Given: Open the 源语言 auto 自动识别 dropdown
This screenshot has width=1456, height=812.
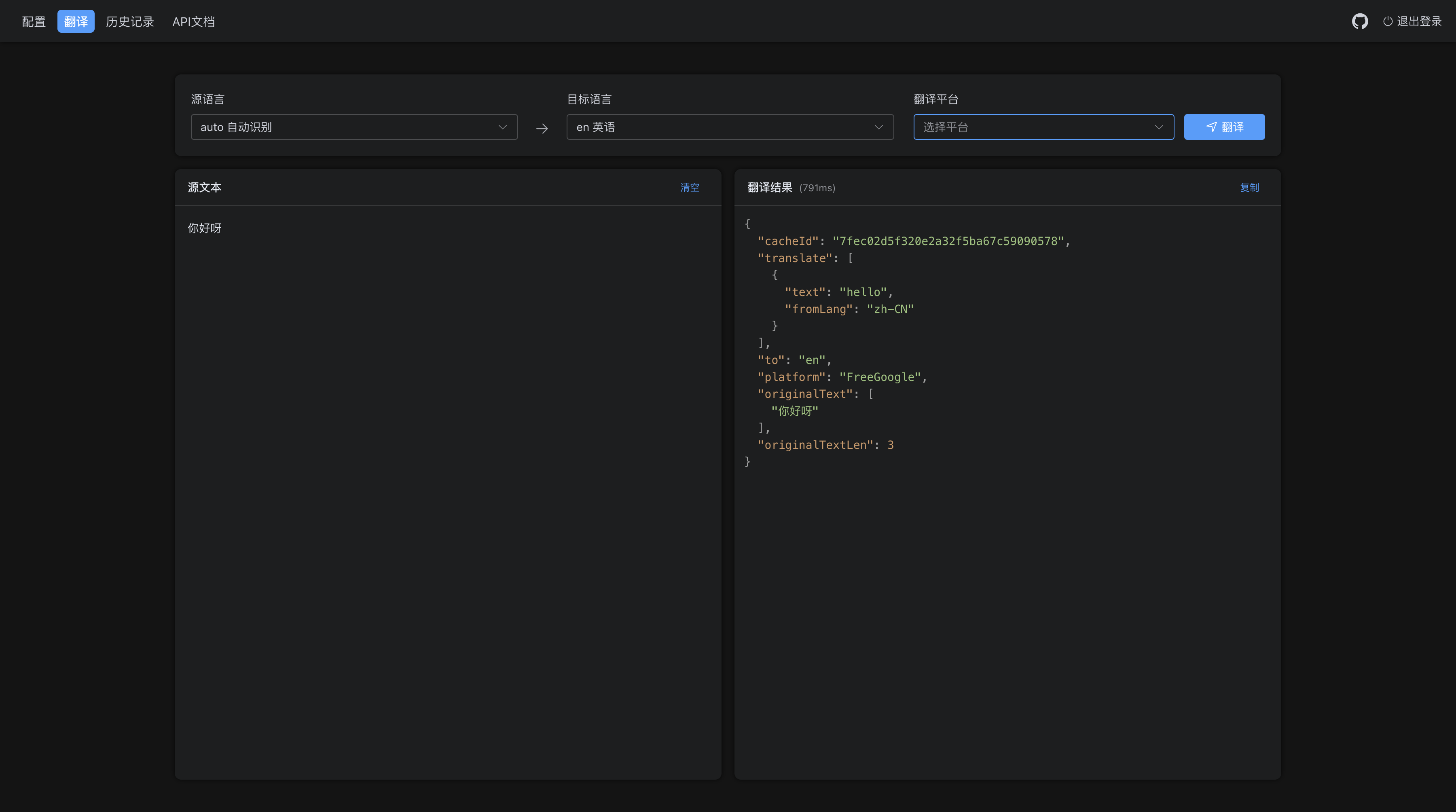Looking at the screenshot, I should pyautogui.click(x=354, y=127).
